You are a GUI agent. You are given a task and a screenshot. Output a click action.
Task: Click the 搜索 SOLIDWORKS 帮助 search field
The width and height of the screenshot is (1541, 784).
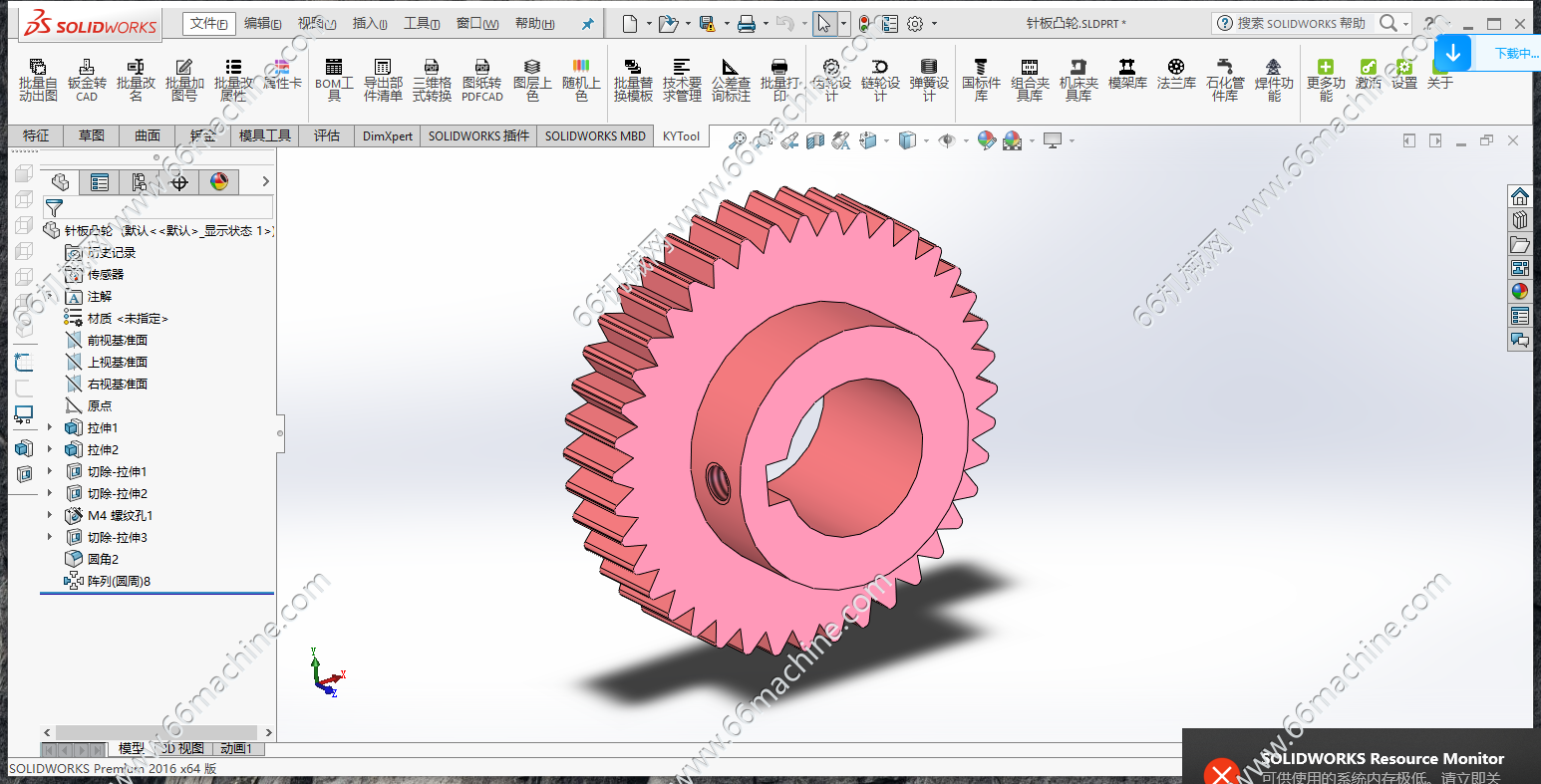click(x=1301, y=23)
